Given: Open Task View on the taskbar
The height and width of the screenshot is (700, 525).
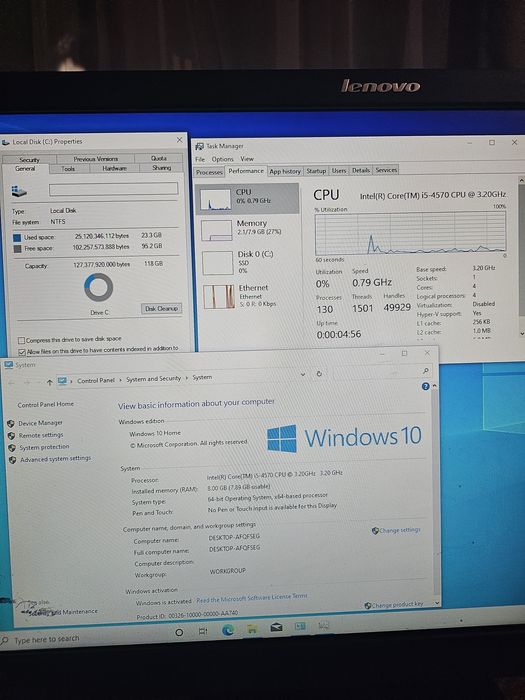Looking at the screenshot, I should (x=203, y=631).
